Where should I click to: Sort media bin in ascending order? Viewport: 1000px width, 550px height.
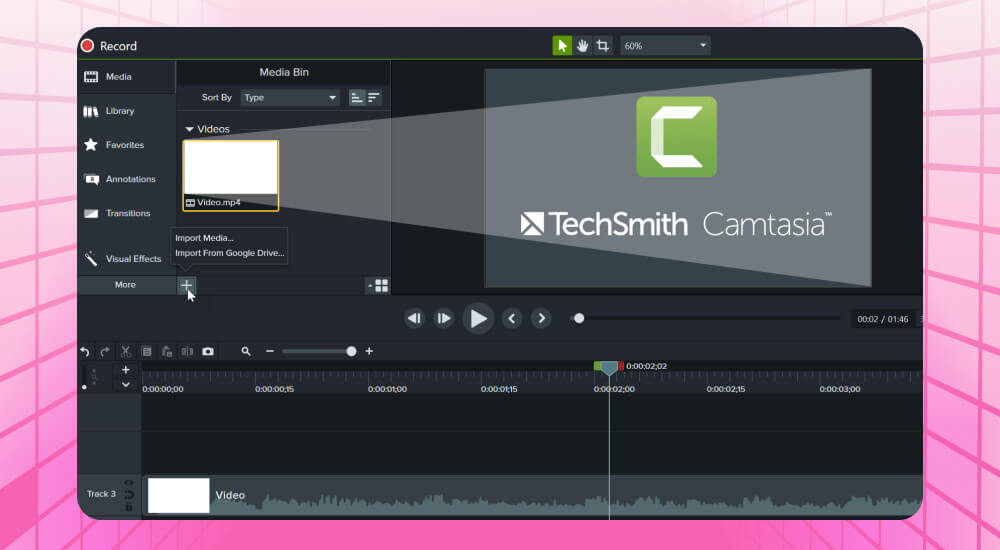[357, 98]
